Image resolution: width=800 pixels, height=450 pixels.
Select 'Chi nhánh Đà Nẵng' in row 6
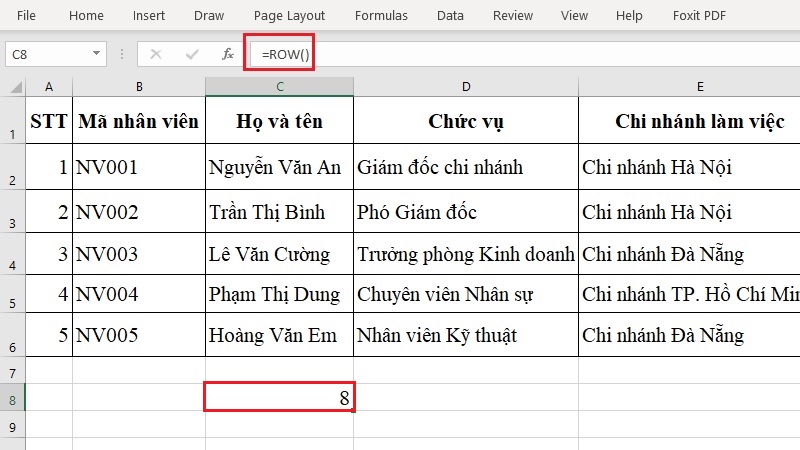[689, 335]
